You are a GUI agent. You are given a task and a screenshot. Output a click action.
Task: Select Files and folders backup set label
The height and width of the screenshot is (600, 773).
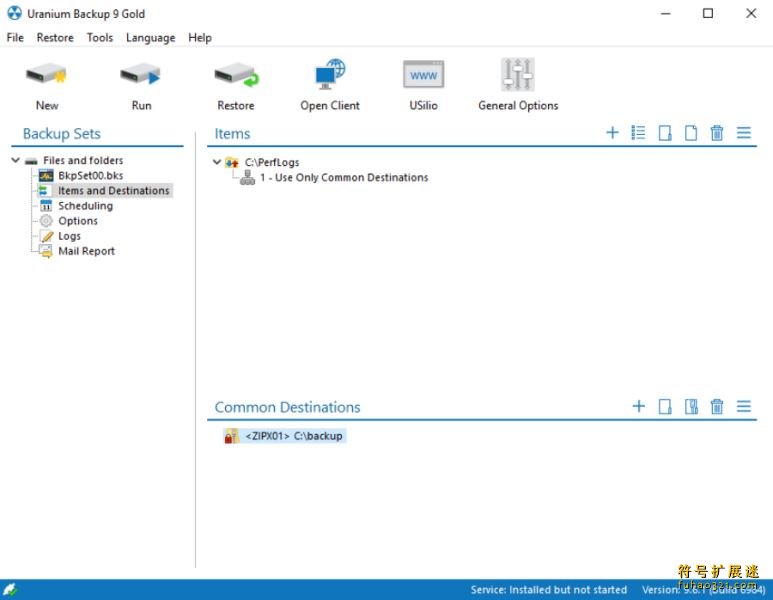83,160
